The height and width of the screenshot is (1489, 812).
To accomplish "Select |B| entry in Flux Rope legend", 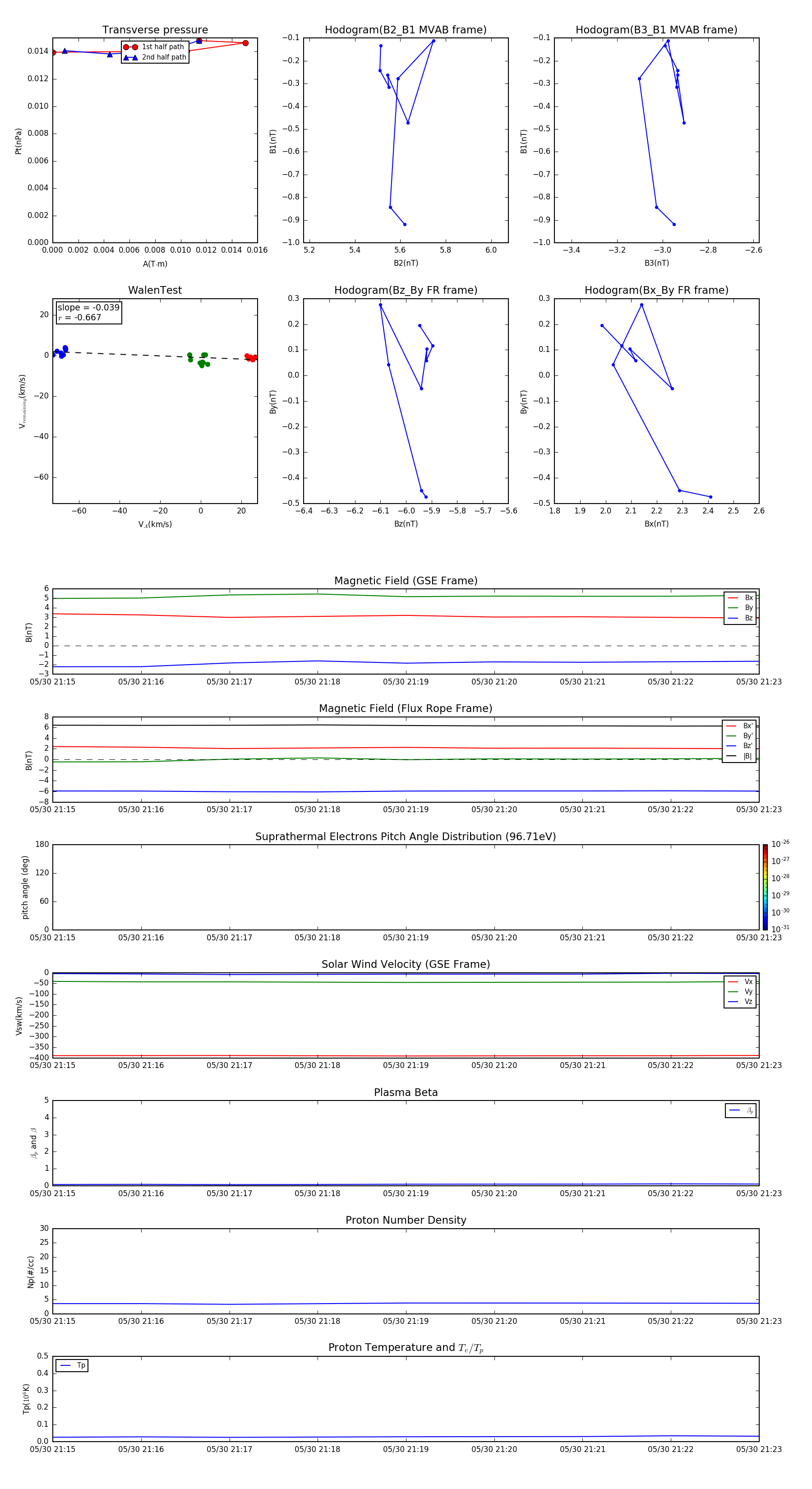I will (x=740, y=756).
